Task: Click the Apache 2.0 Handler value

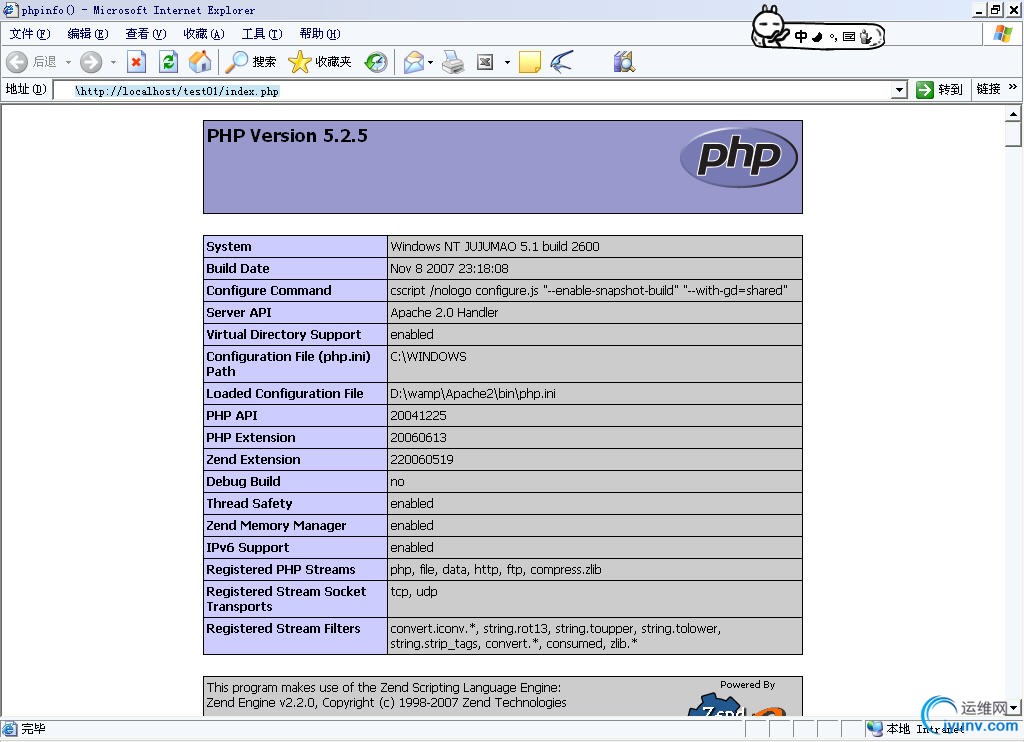Action: pyautogui.click(x=444, y=313)
